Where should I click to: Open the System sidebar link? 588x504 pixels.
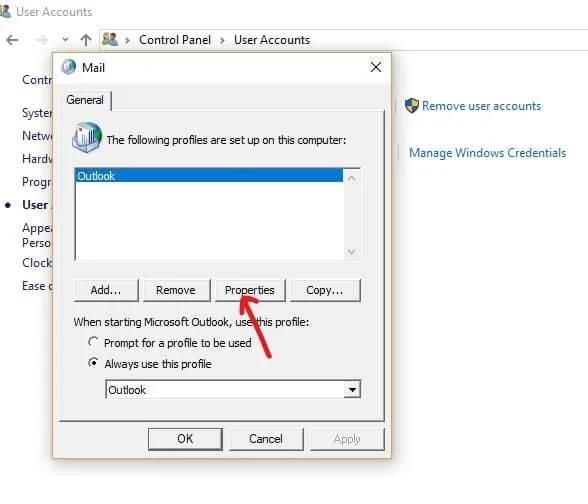coord(37,112)
